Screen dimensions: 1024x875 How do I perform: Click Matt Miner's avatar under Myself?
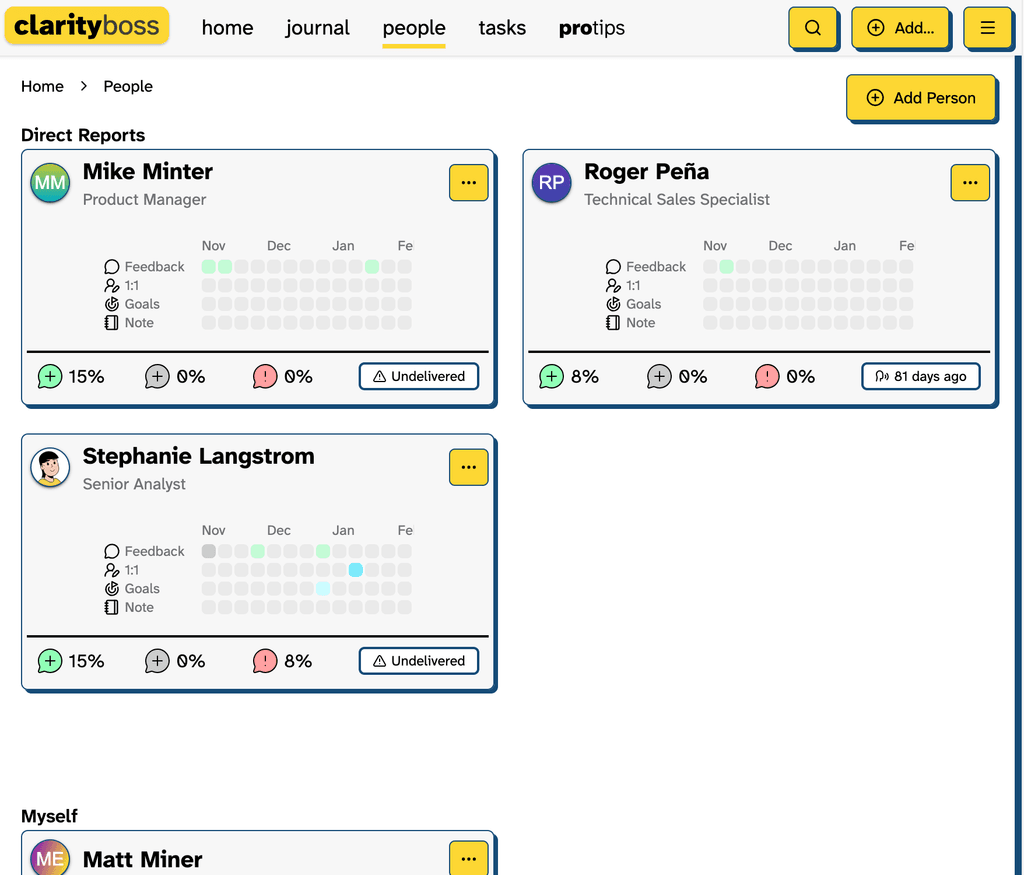(49, 857)
